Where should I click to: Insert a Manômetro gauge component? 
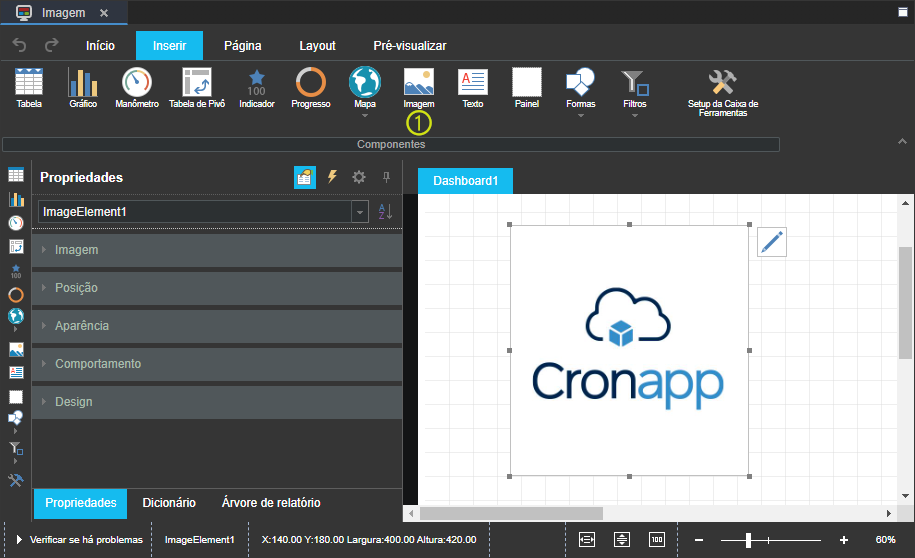click(137, 88)
